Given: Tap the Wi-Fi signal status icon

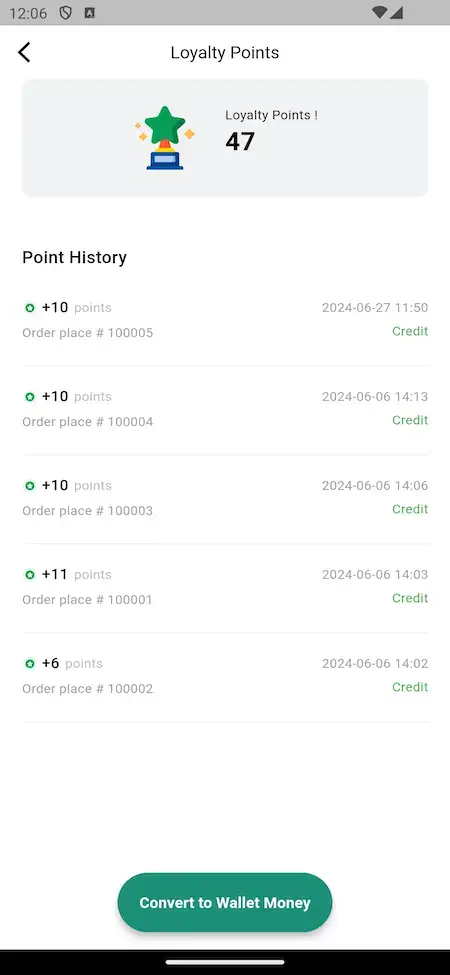Looking at the screenshot, I should (380, 12).
